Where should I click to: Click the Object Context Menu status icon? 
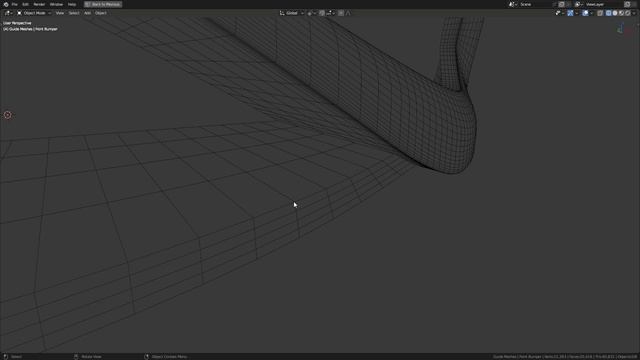(147, 357)
